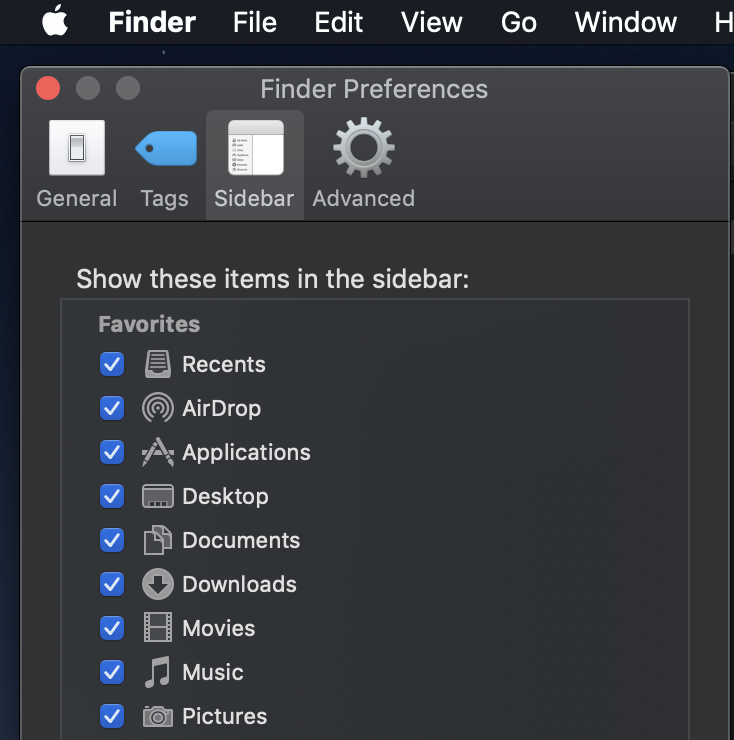
Task: Open the Go menu
Action: (x=519, y=22)
